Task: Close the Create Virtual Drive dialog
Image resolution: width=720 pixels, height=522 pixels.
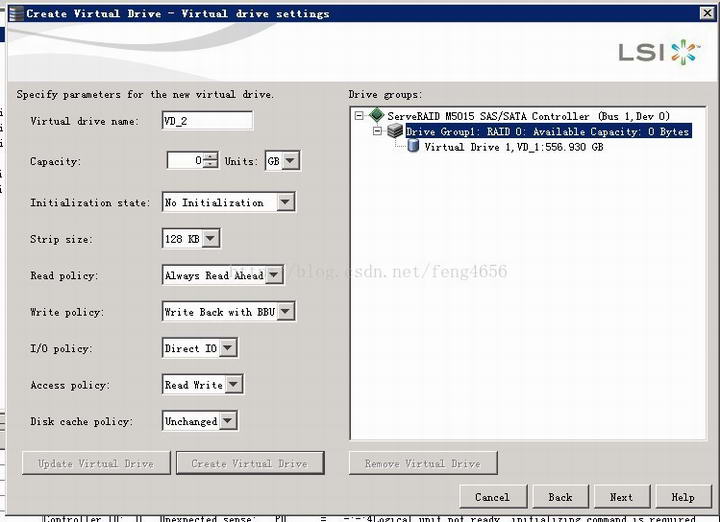Action: click(707, 13)
